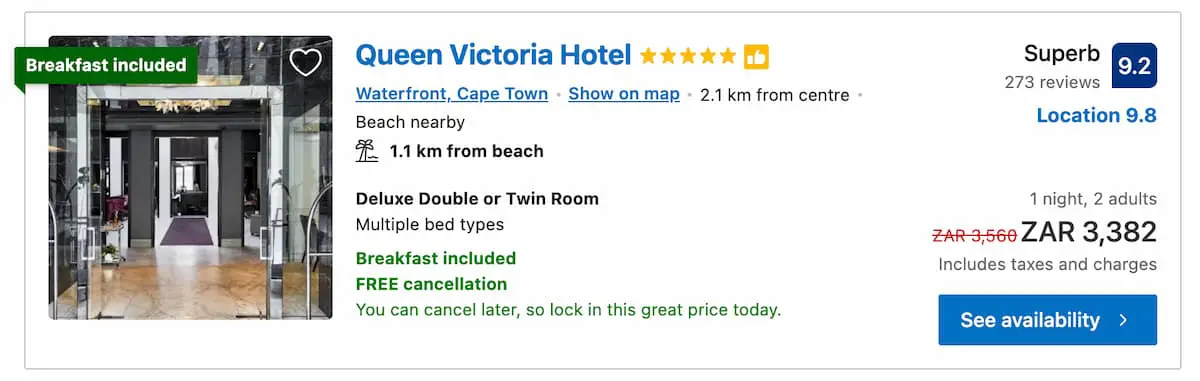Open the Waterfront, Cape Town link
This screenshot has width=1200, height=381.
click(452, 94)
